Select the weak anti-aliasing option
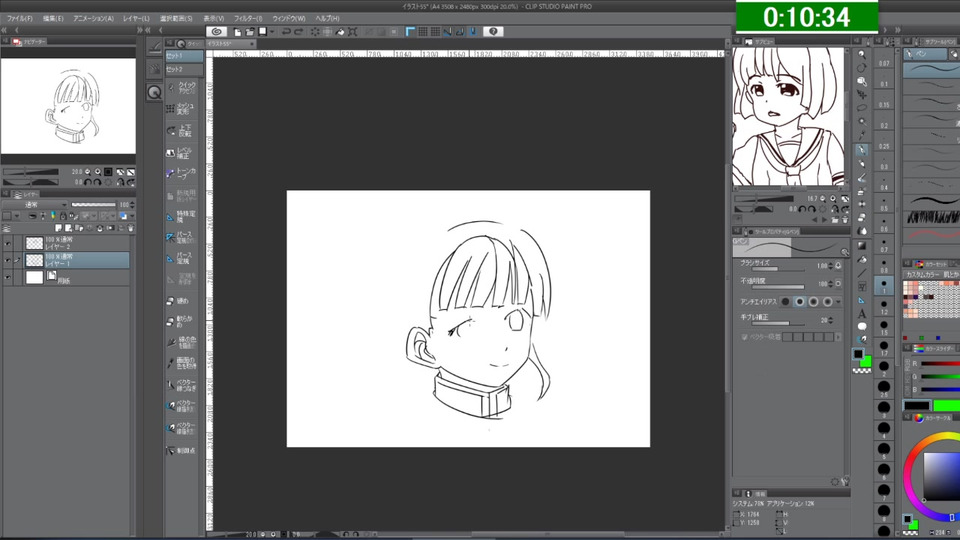960x540 pixels. point(800,302)
